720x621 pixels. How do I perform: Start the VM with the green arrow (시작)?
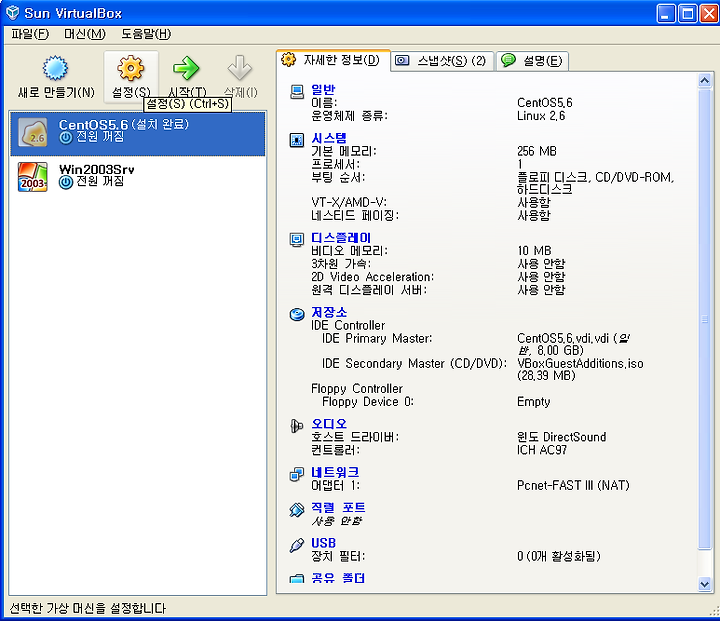pyautogui.click(x=186, y=68)
